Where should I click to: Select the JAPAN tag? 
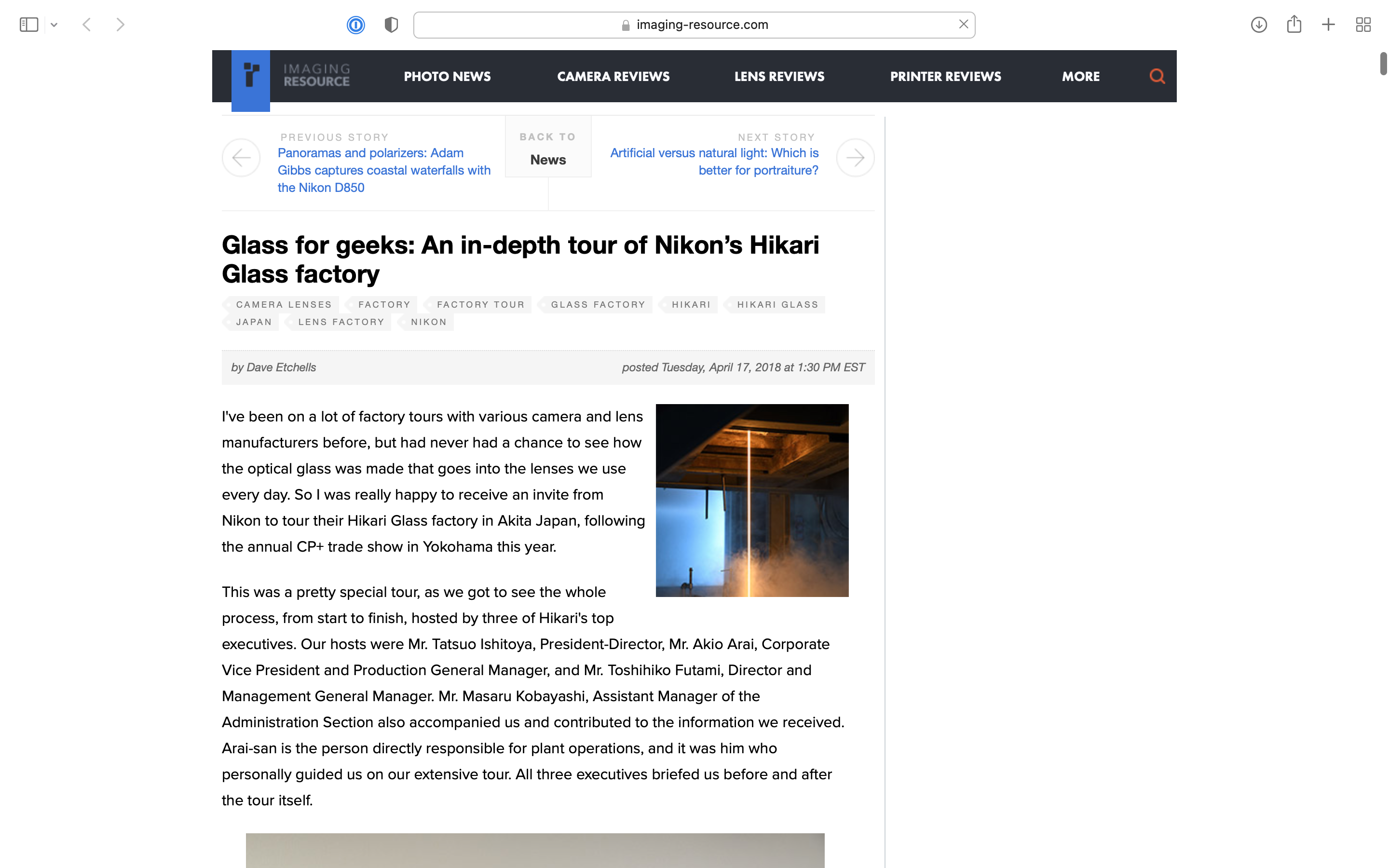tap(251, 322)
